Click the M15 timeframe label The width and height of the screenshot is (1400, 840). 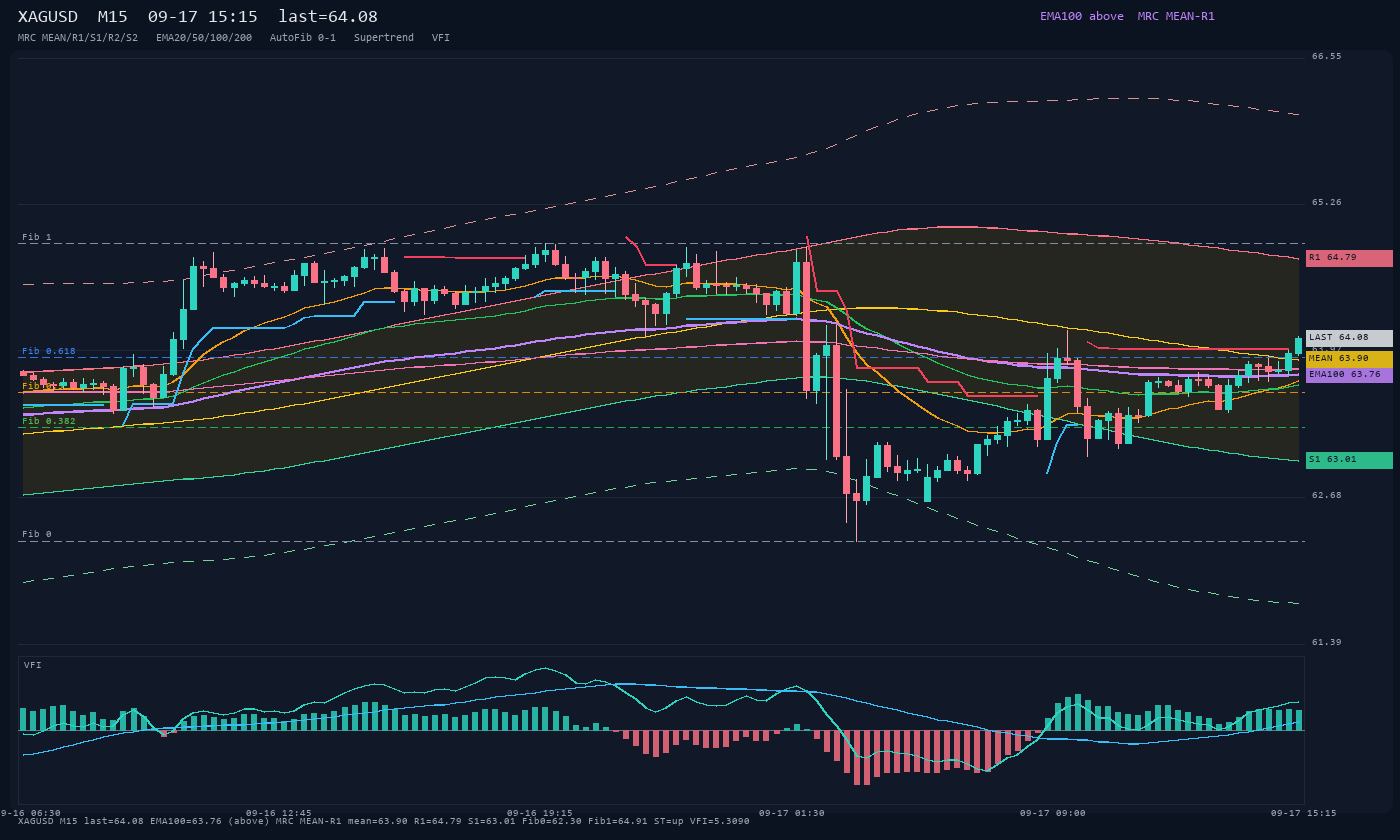pos(113,17)
